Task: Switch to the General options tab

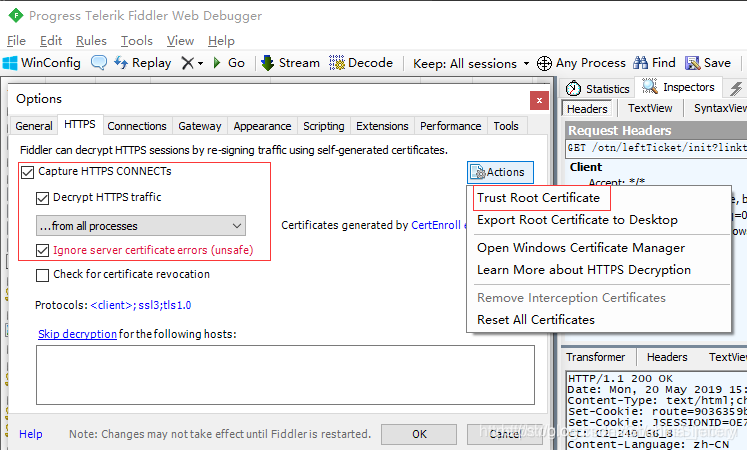Action: [x=34, y=126]
